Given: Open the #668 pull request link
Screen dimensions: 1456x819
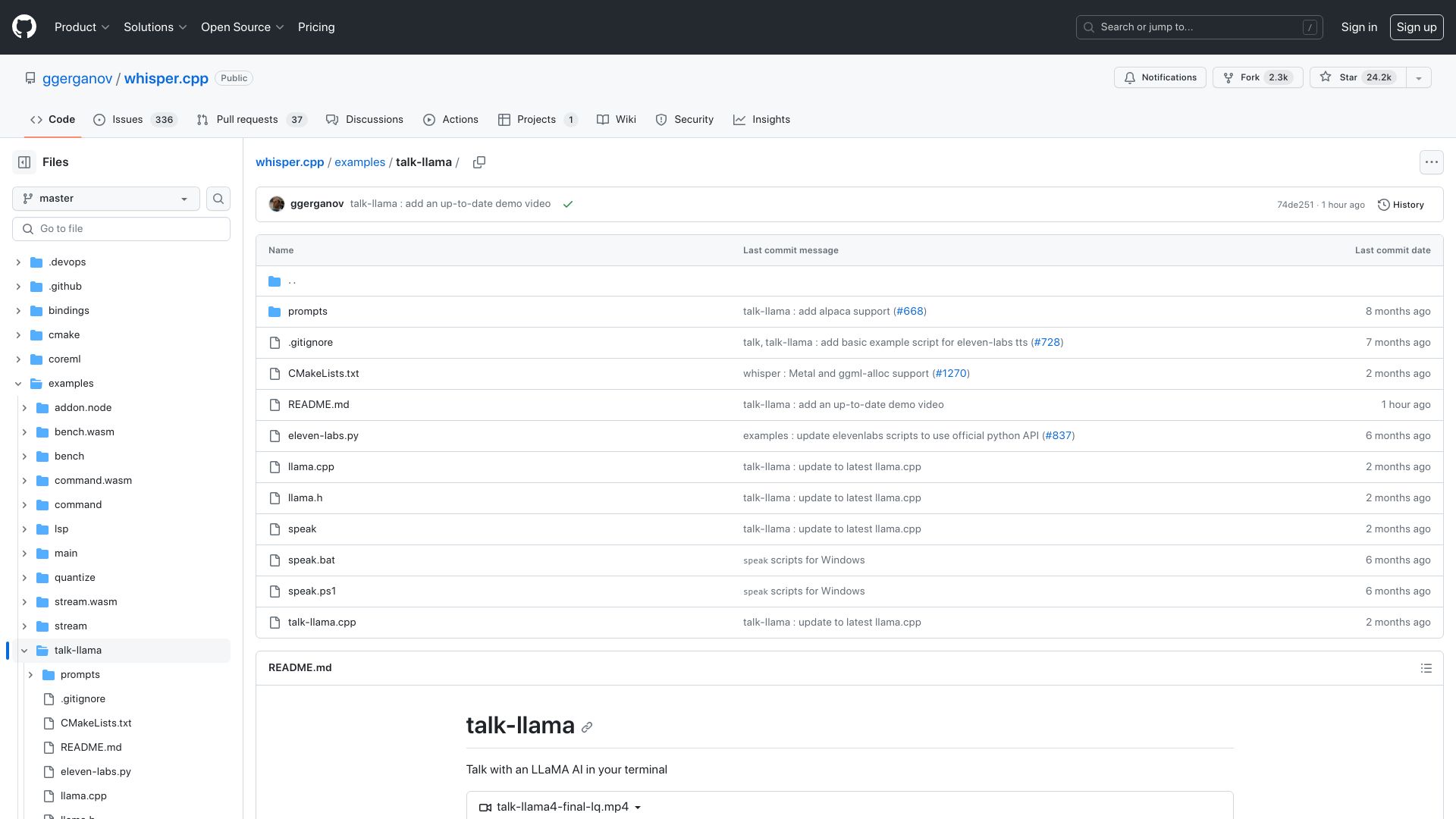Looking at the screenshot, I should point(910,312).
